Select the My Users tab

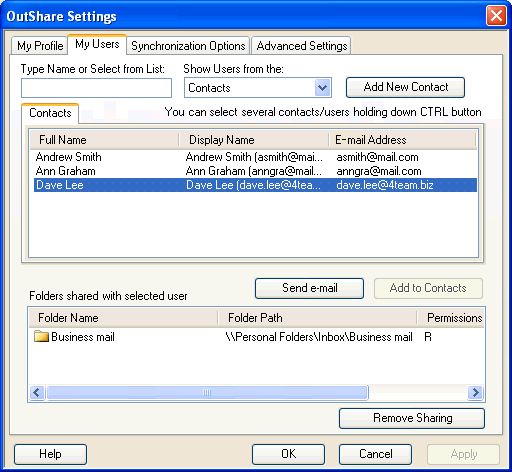(97, 44)
